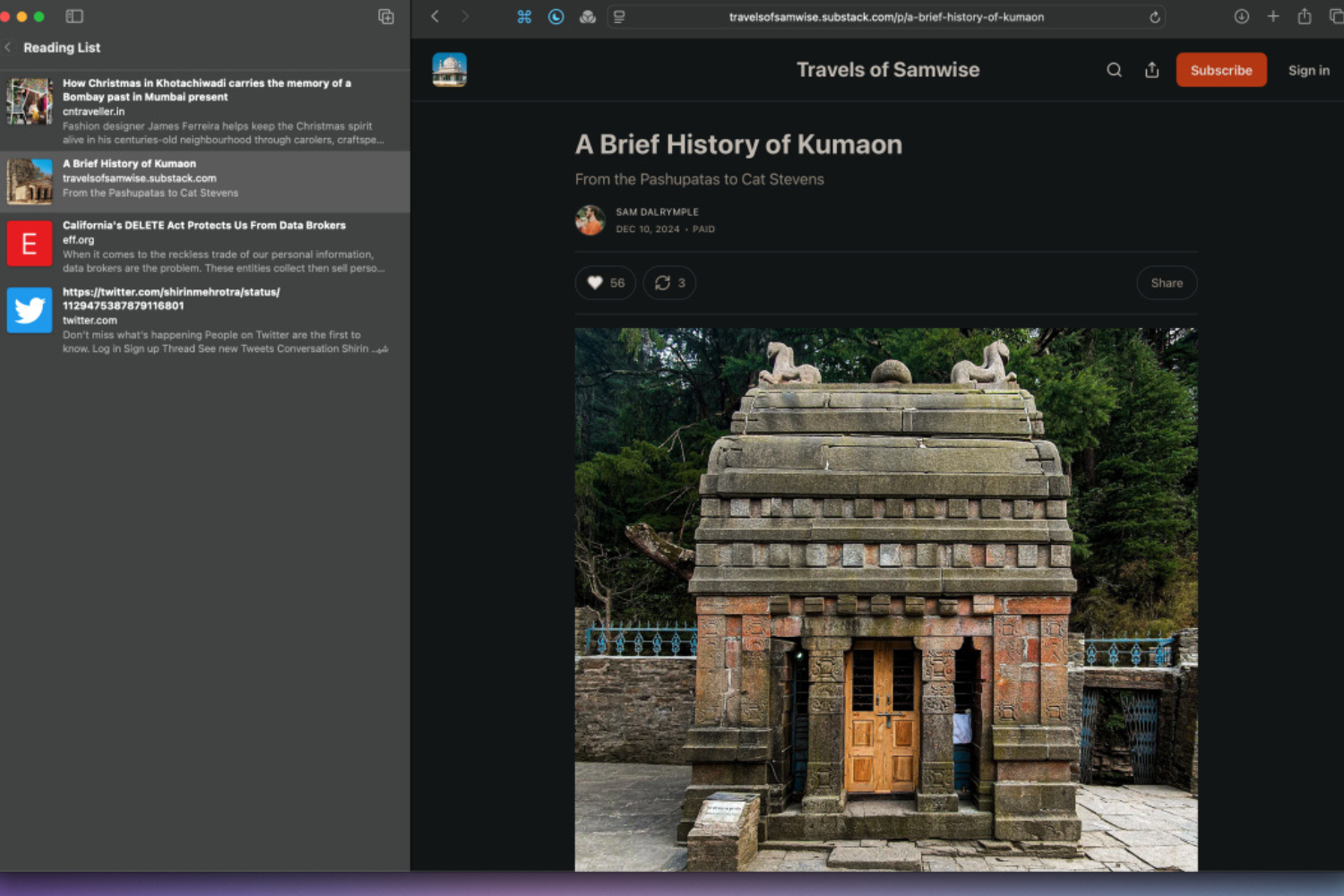Like the post with 56 hearts
The height and width of the screenshot is (896, 1344).
(606, 283)
